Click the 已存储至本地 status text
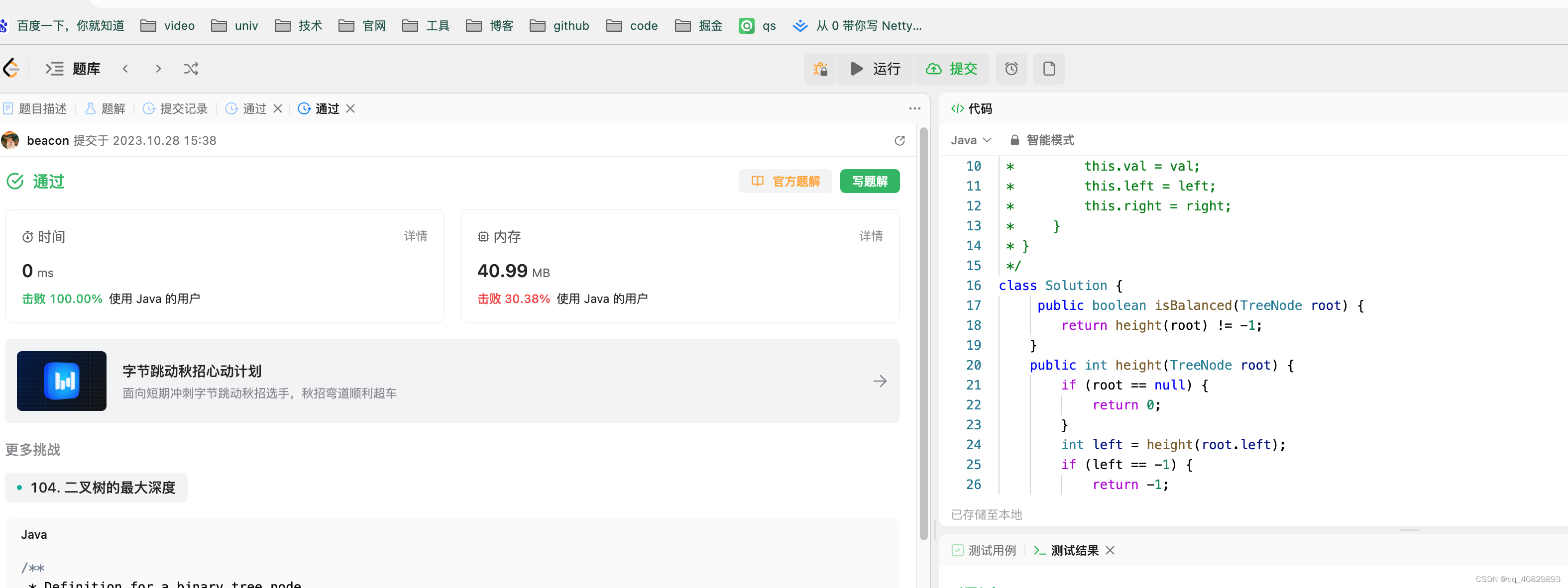 coord(986,514)
